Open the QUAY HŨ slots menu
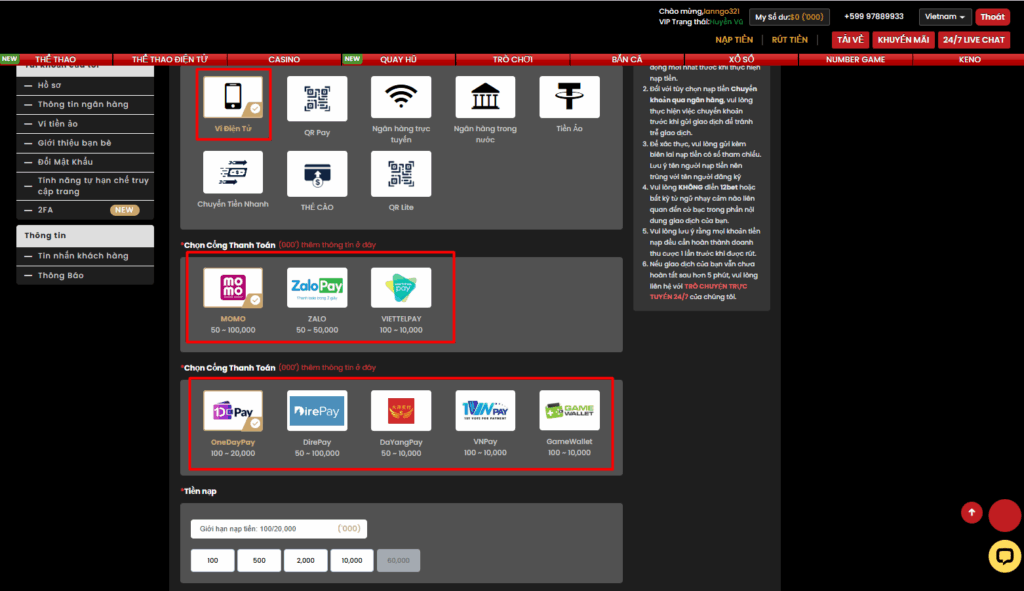Viewport: 1024px width, 591px height. tap(398, 59)
